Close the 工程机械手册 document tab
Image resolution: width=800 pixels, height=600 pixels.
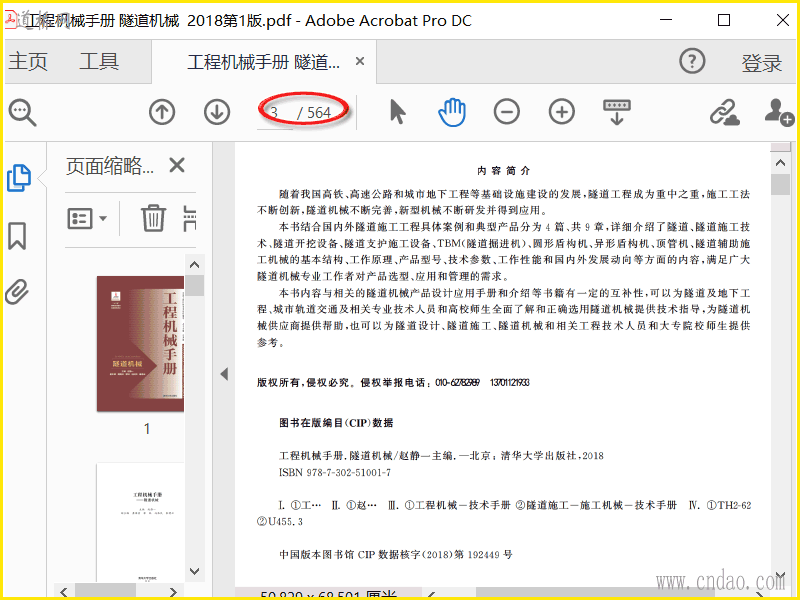[360, 62]
